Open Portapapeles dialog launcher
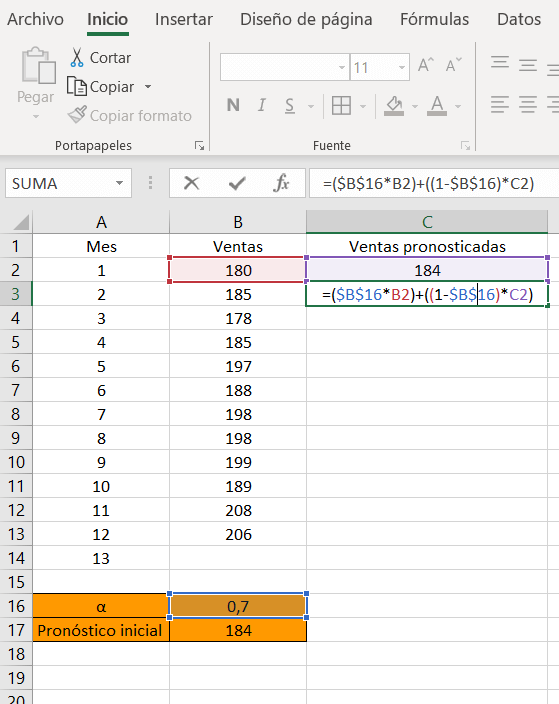Image resolution: width=559 pixels, height=704 pixels. 199,145
